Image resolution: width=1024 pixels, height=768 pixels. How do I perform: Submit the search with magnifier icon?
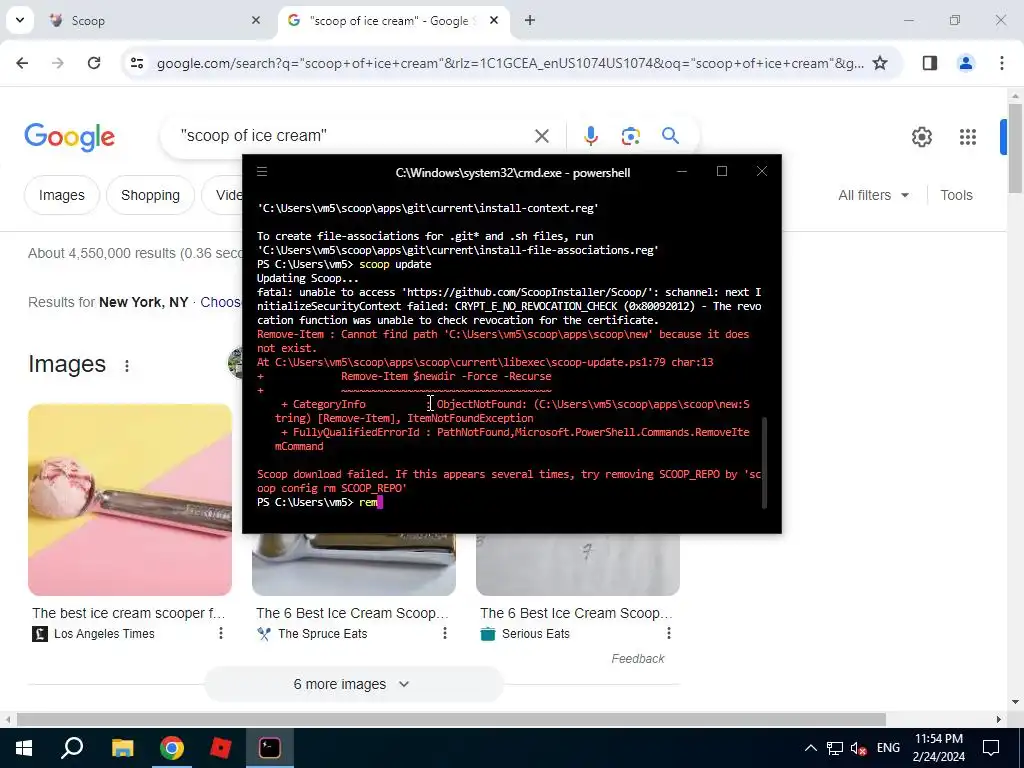pyautogui.click(x=671, y=136)
